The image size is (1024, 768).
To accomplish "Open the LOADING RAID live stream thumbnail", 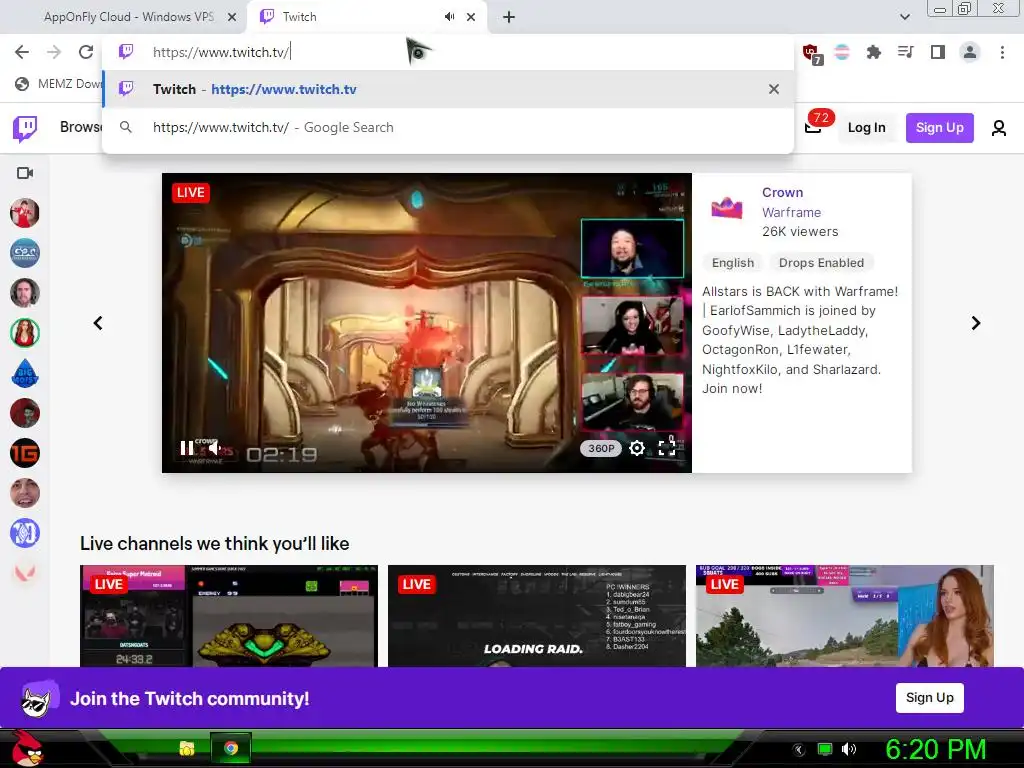I will [x=537, y=616].
